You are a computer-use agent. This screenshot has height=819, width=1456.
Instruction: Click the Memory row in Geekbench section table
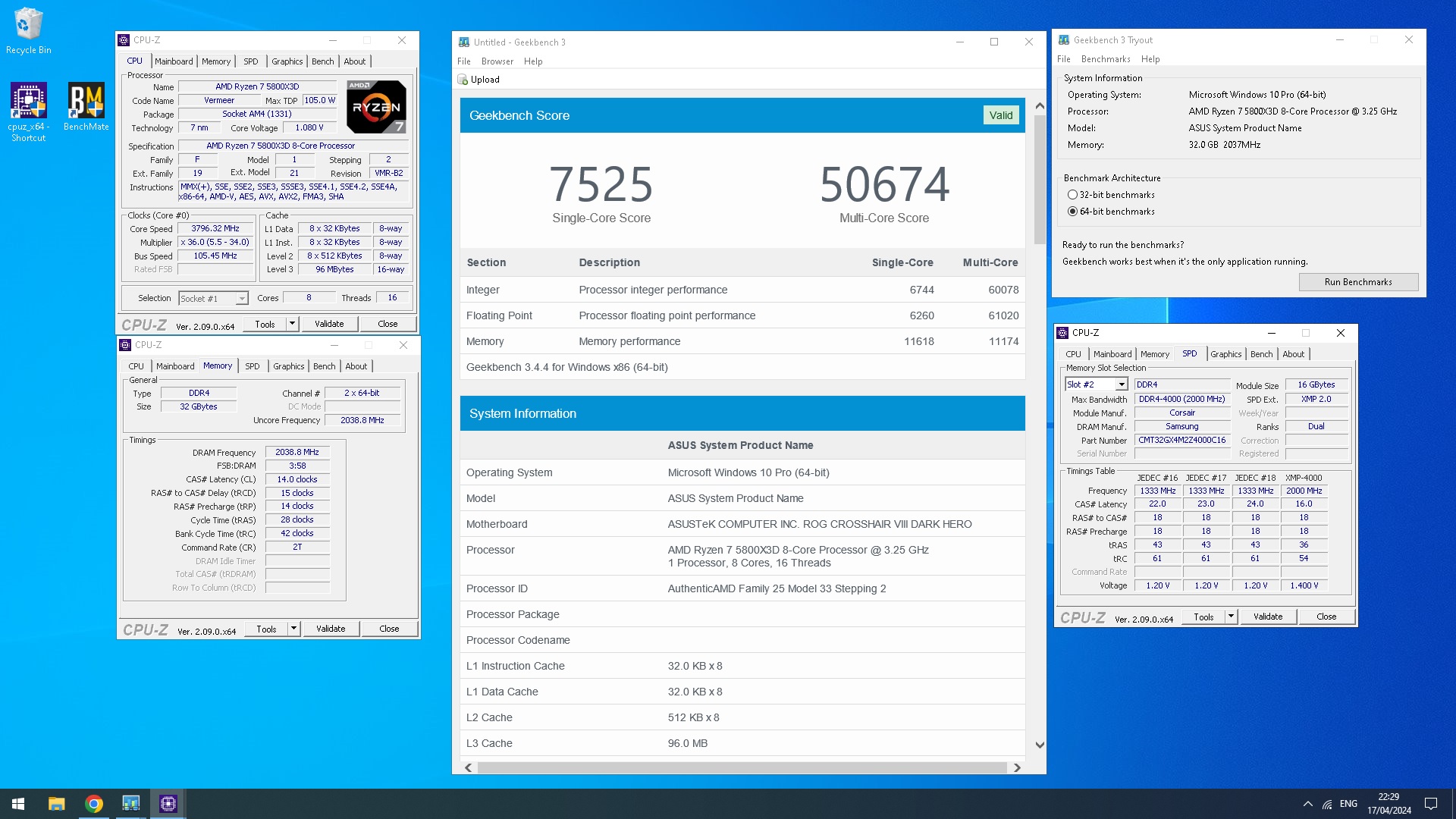[x=742, y=341]
